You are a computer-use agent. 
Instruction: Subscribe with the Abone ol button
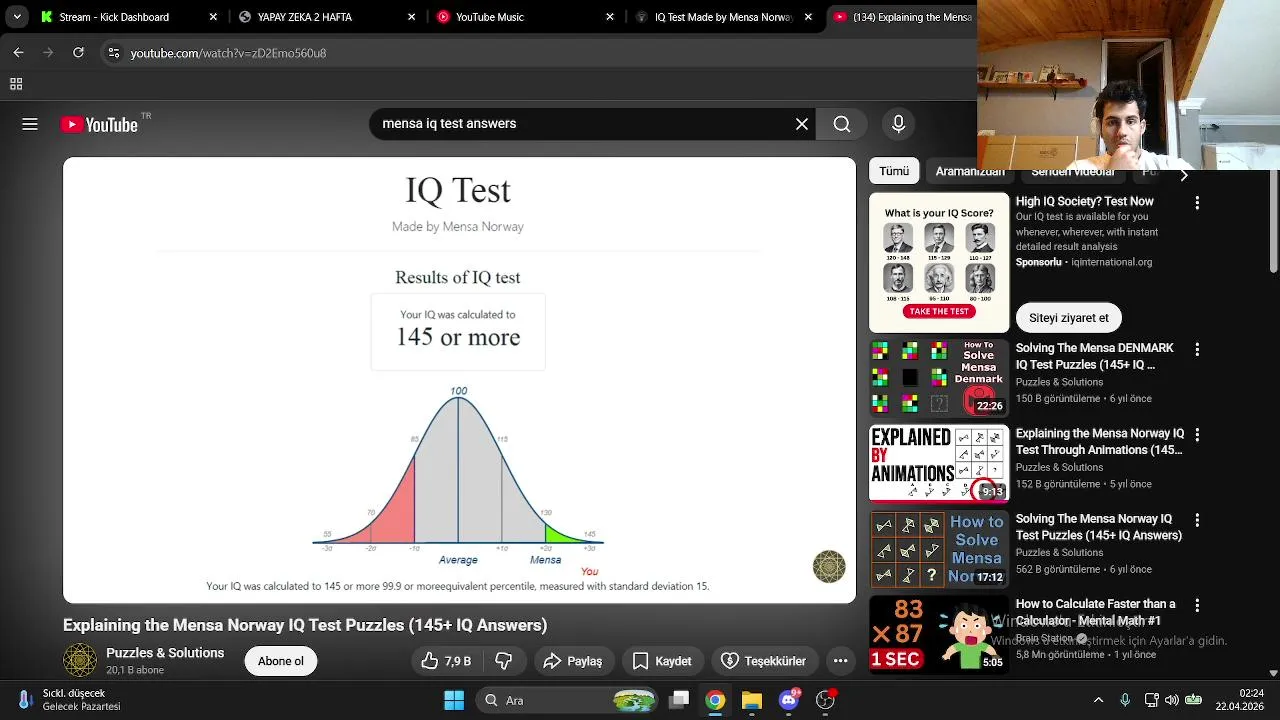(281, 661)
